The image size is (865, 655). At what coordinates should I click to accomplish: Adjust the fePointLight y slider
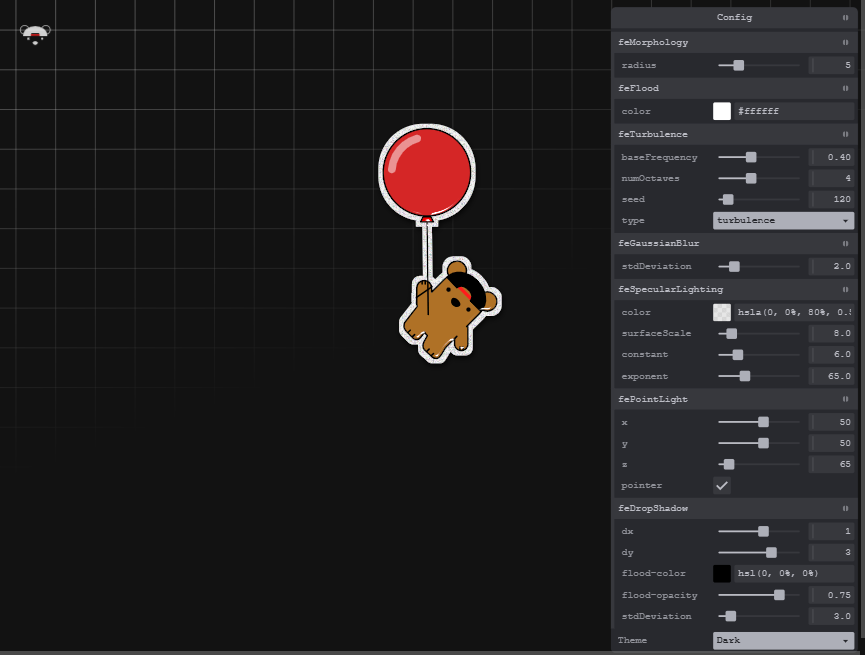point(759,443)
